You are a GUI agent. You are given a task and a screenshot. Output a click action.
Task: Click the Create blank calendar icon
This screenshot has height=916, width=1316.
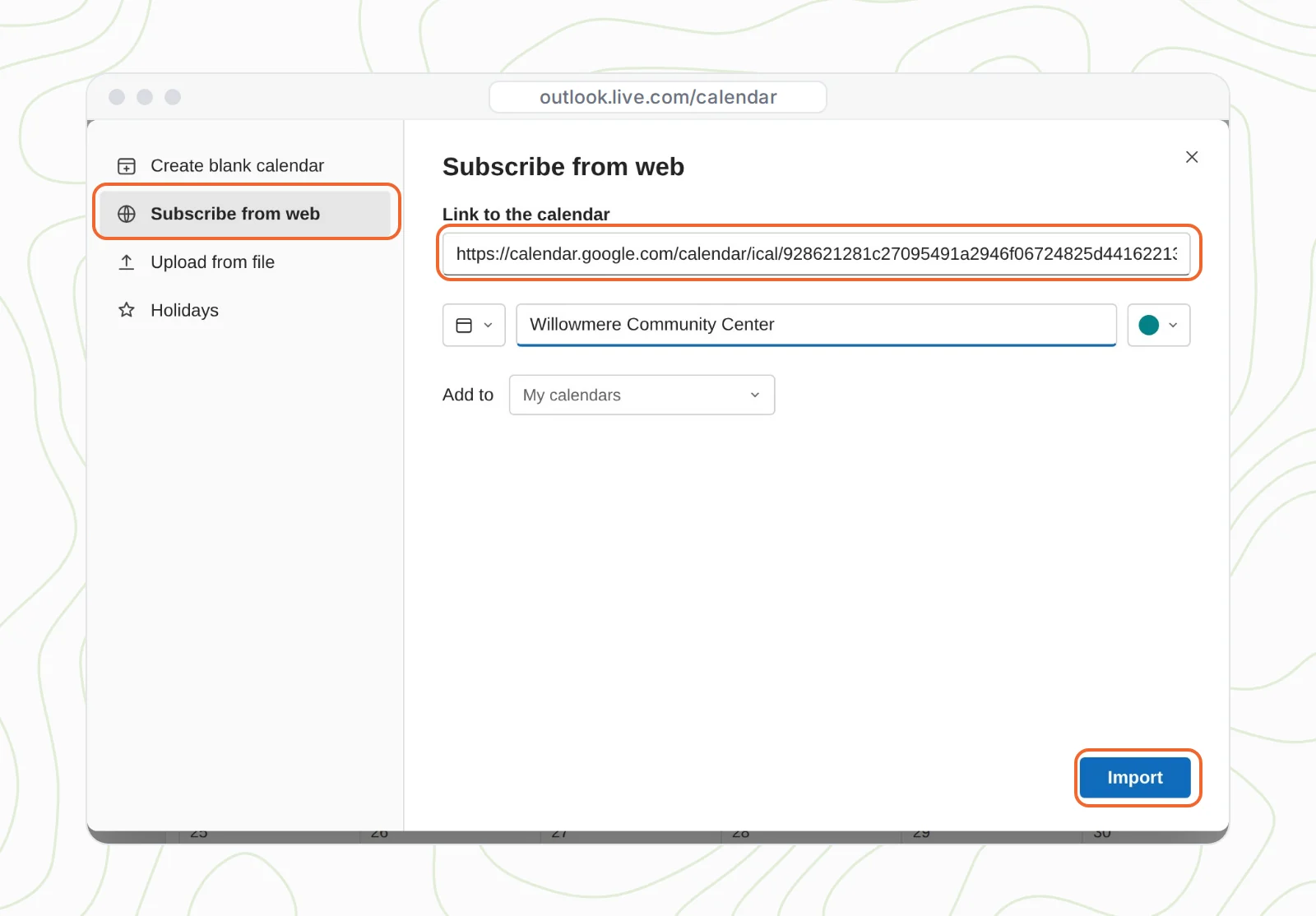(x=127, y=166)
